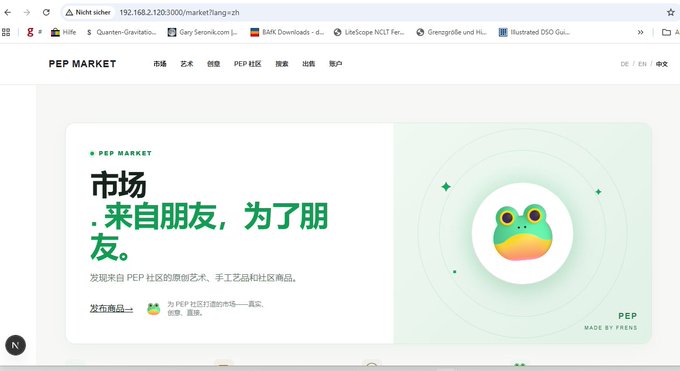Open the 'Illustrated DSO Gui...' bookmark
The width and height of the screenshot is (680, 371).
point(534,32)
